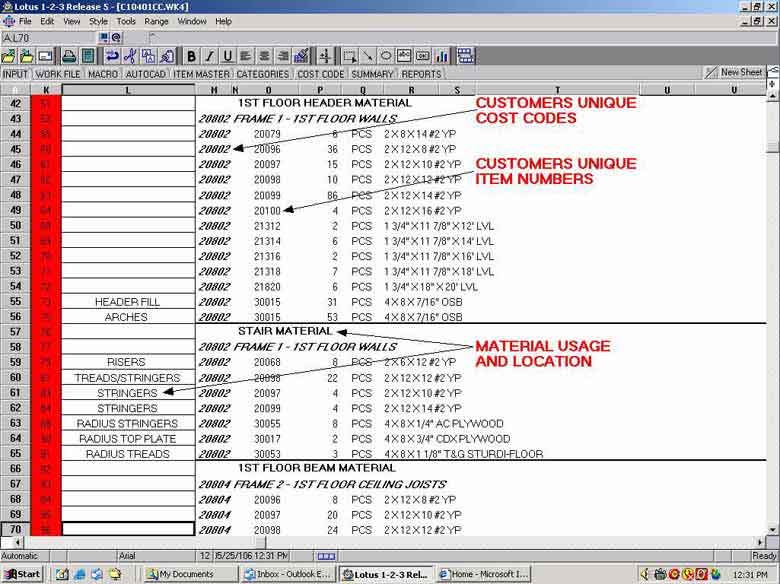Select the draw arrow tool icon
This screenshot has width=780, height=584.
tap(368, 56)
